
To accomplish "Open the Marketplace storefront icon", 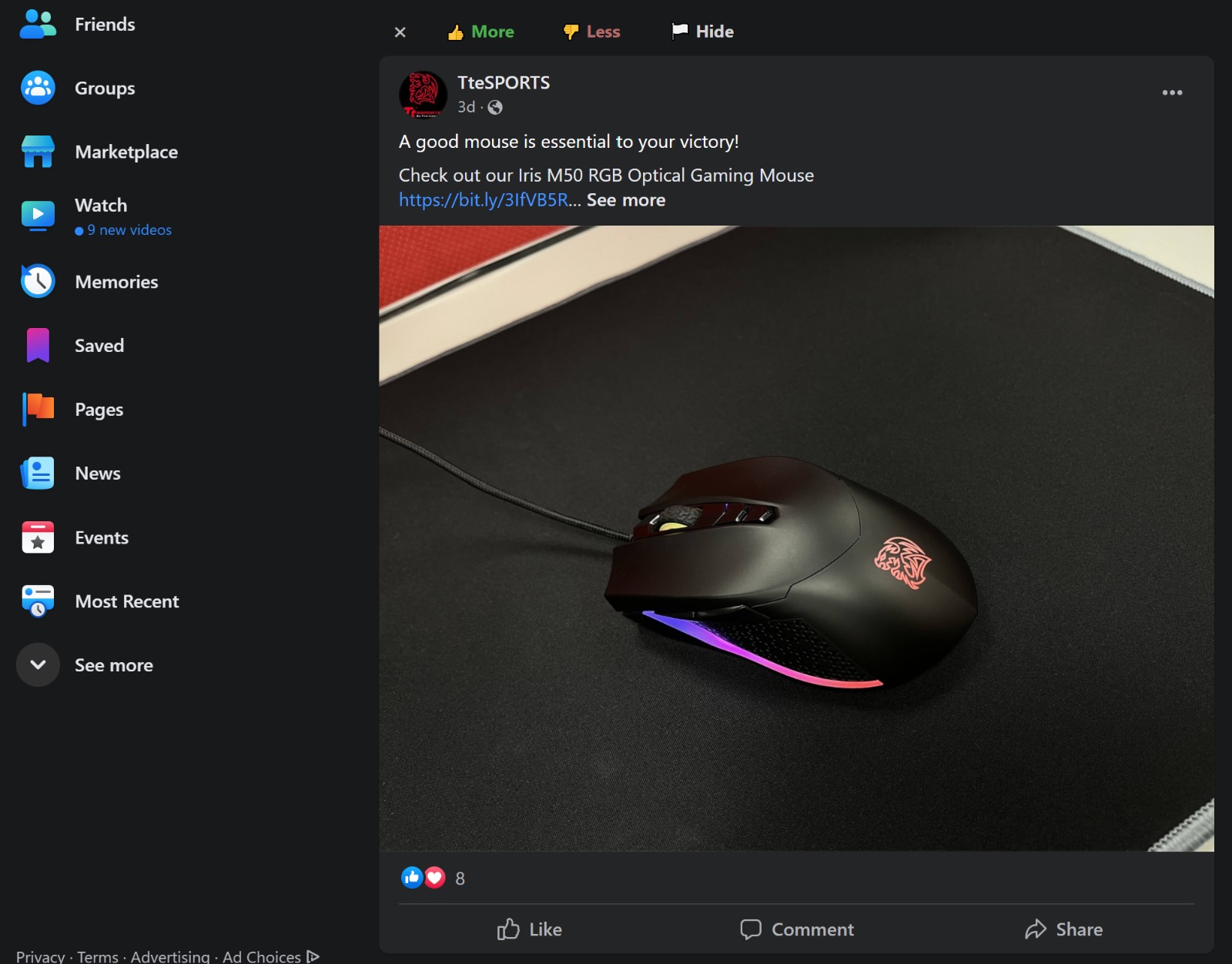I will click(38, 152).
